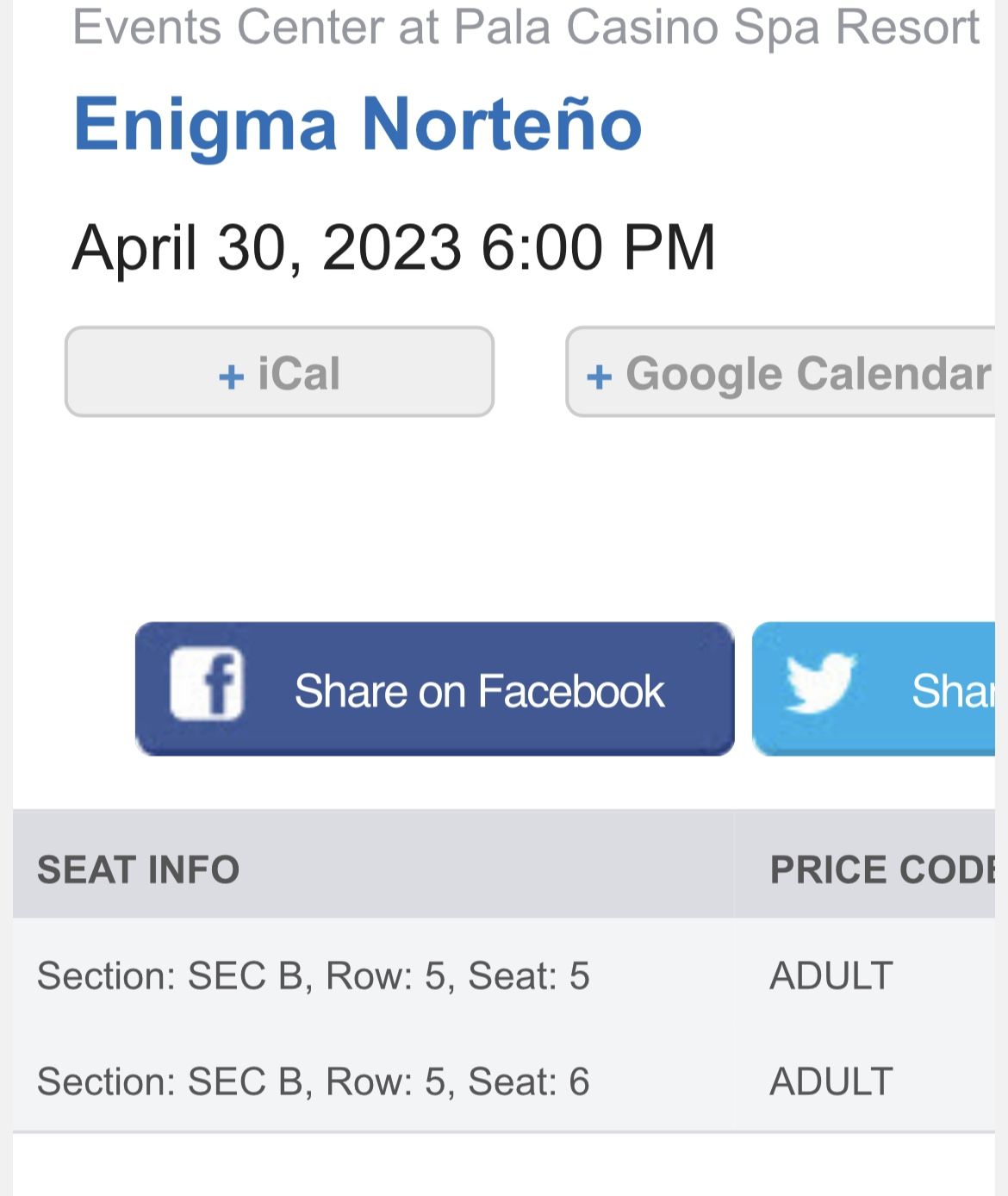1008x1196 pixels.
Task: Select the Row 5, Seat 5 ticket entry
Action: point(313,976)
